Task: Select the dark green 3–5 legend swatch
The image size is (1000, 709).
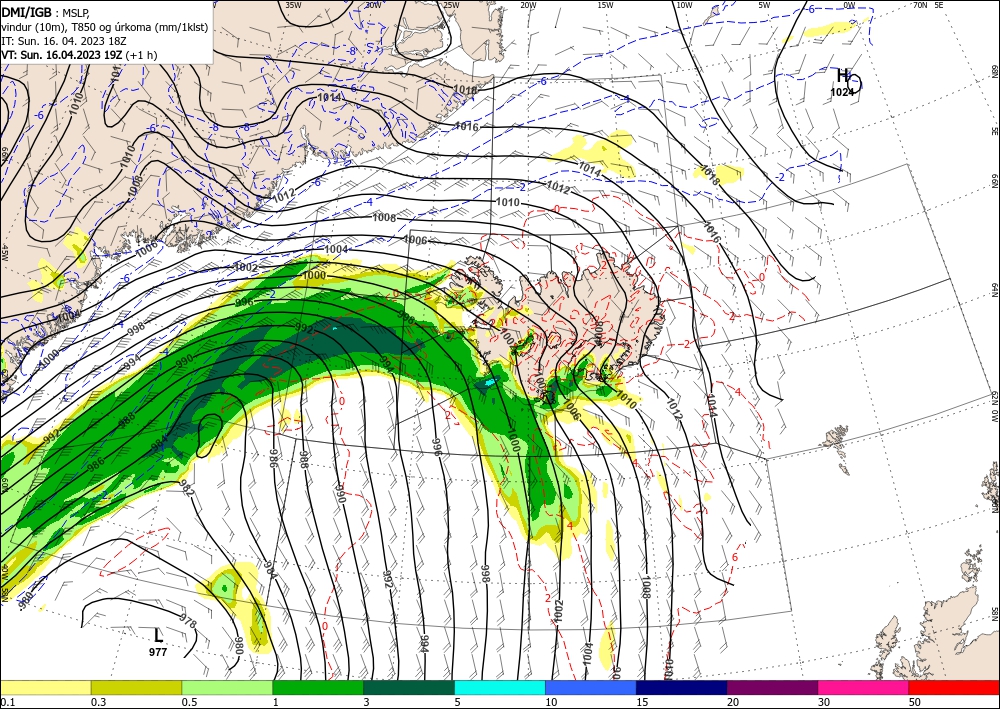Action: (x=409, y=687)
